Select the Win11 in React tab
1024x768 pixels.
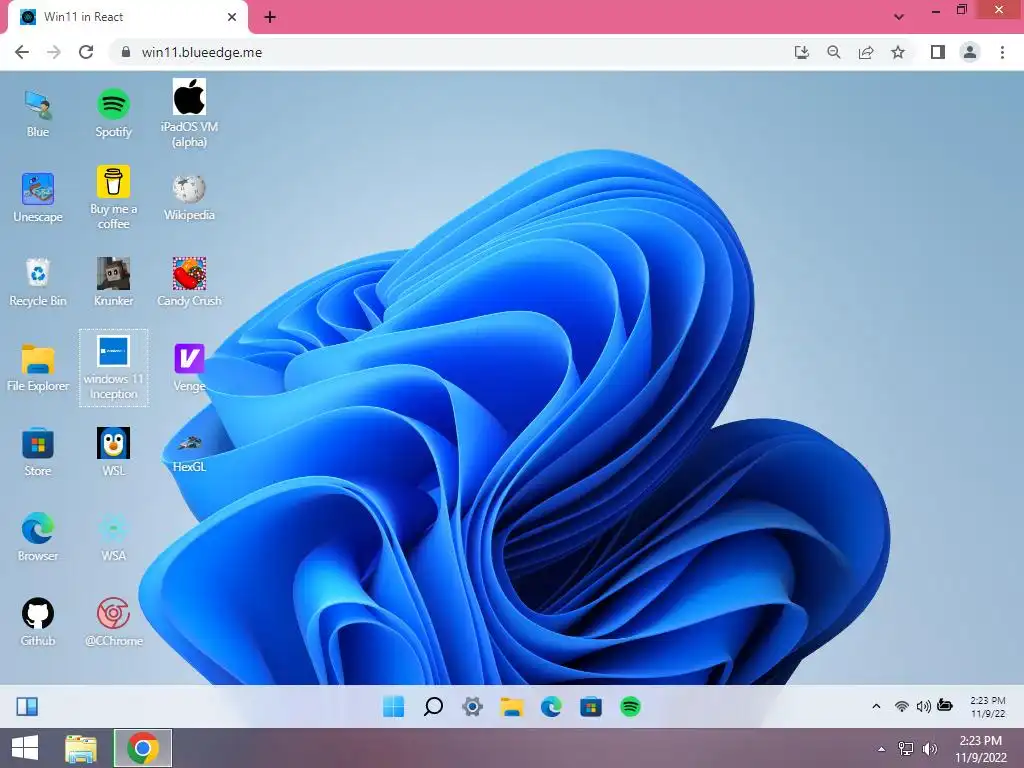[x=127, y=17]
